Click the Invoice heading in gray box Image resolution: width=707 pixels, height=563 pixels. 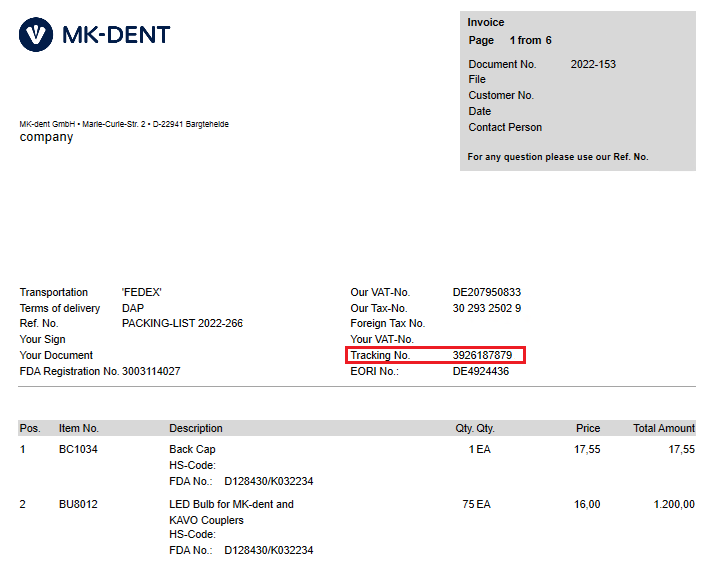pyautogui.click(x=486, y=22)
